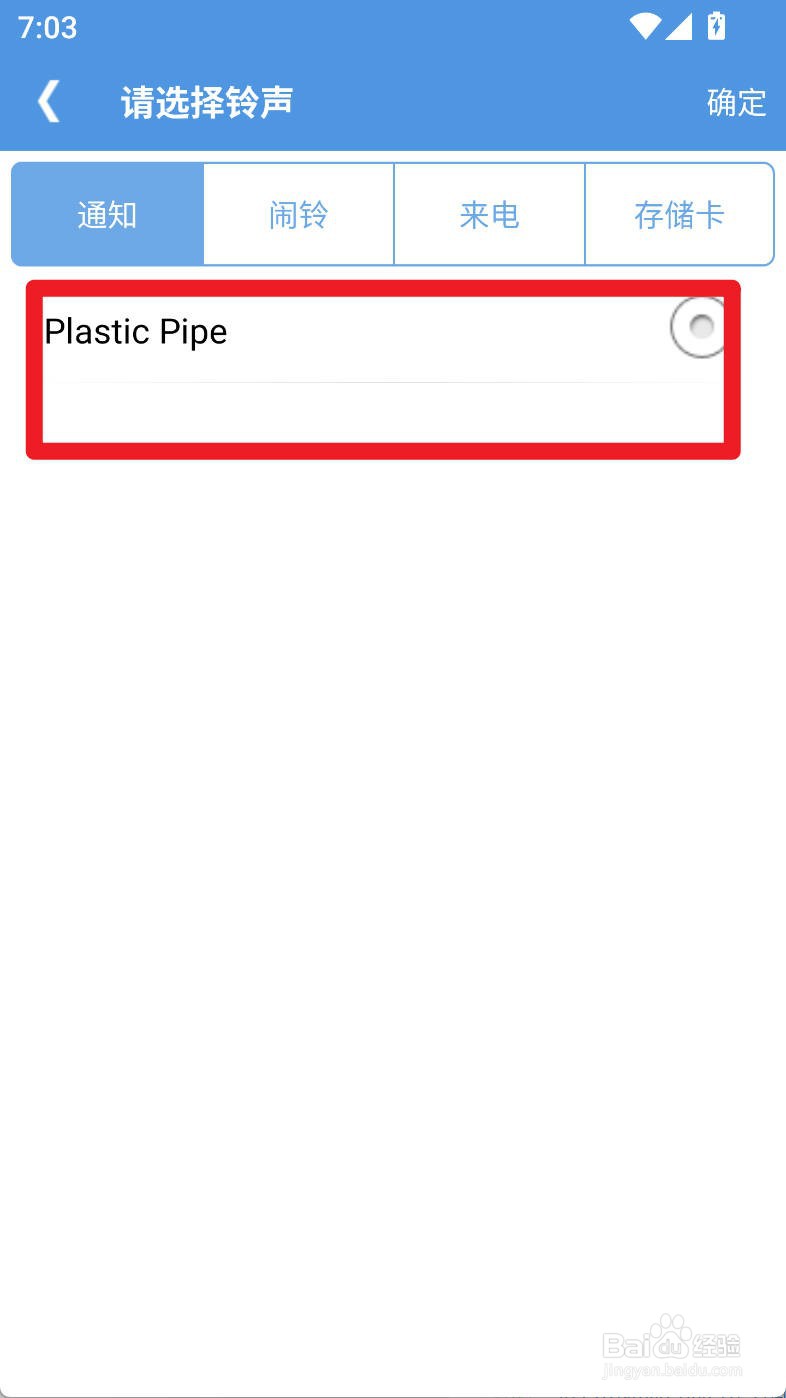Open the 闹铃 ringtone tab
The height and width of the screenshot is (1398, 786).
pyautogui.click(x=299, y=215)
